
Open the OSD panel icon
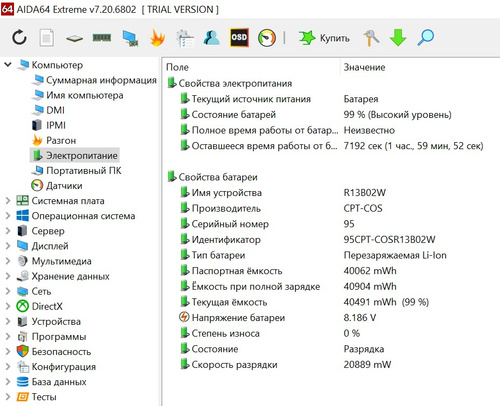[239, 37]
